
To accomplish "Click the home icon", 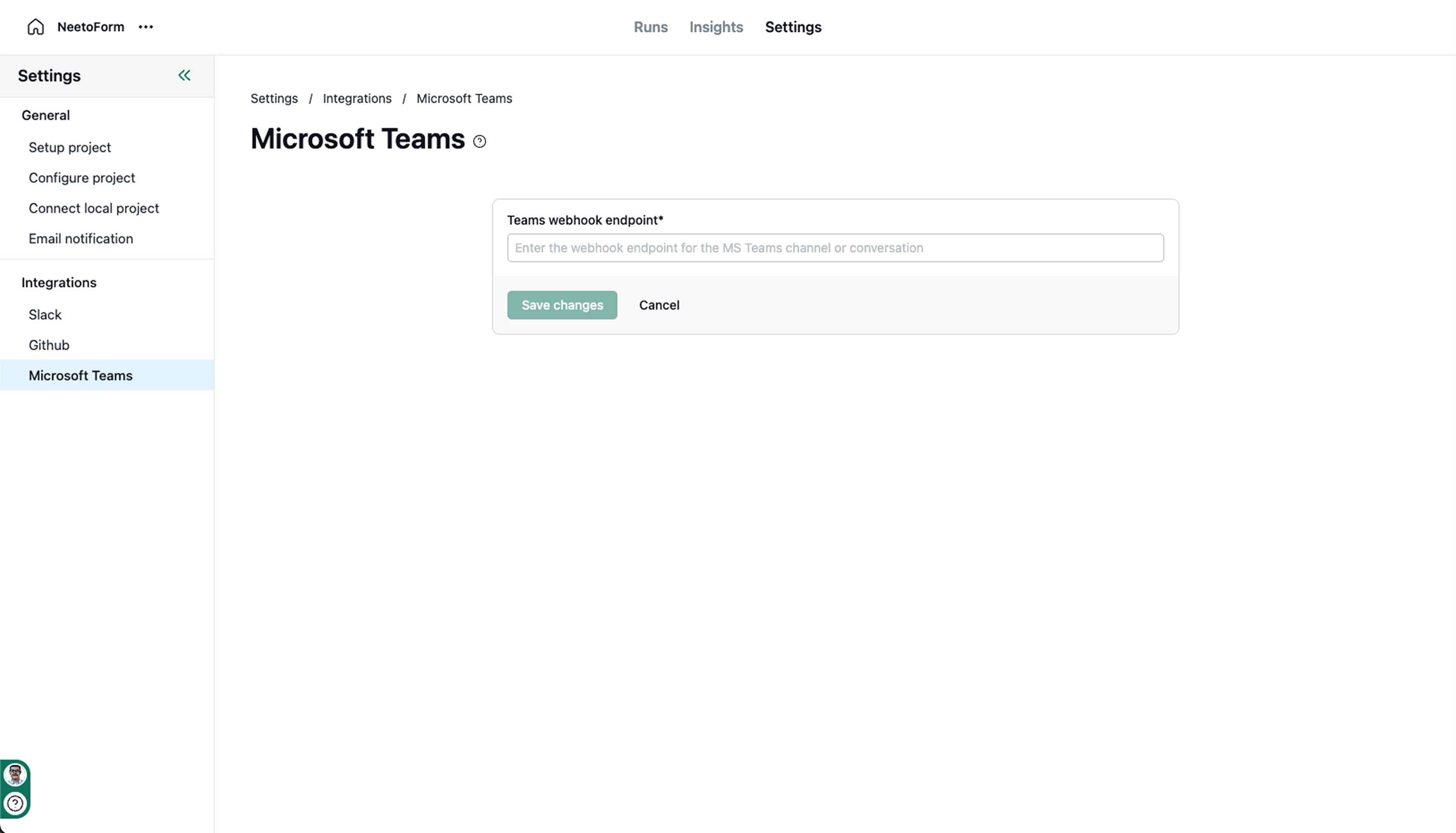I will [35, 27].
